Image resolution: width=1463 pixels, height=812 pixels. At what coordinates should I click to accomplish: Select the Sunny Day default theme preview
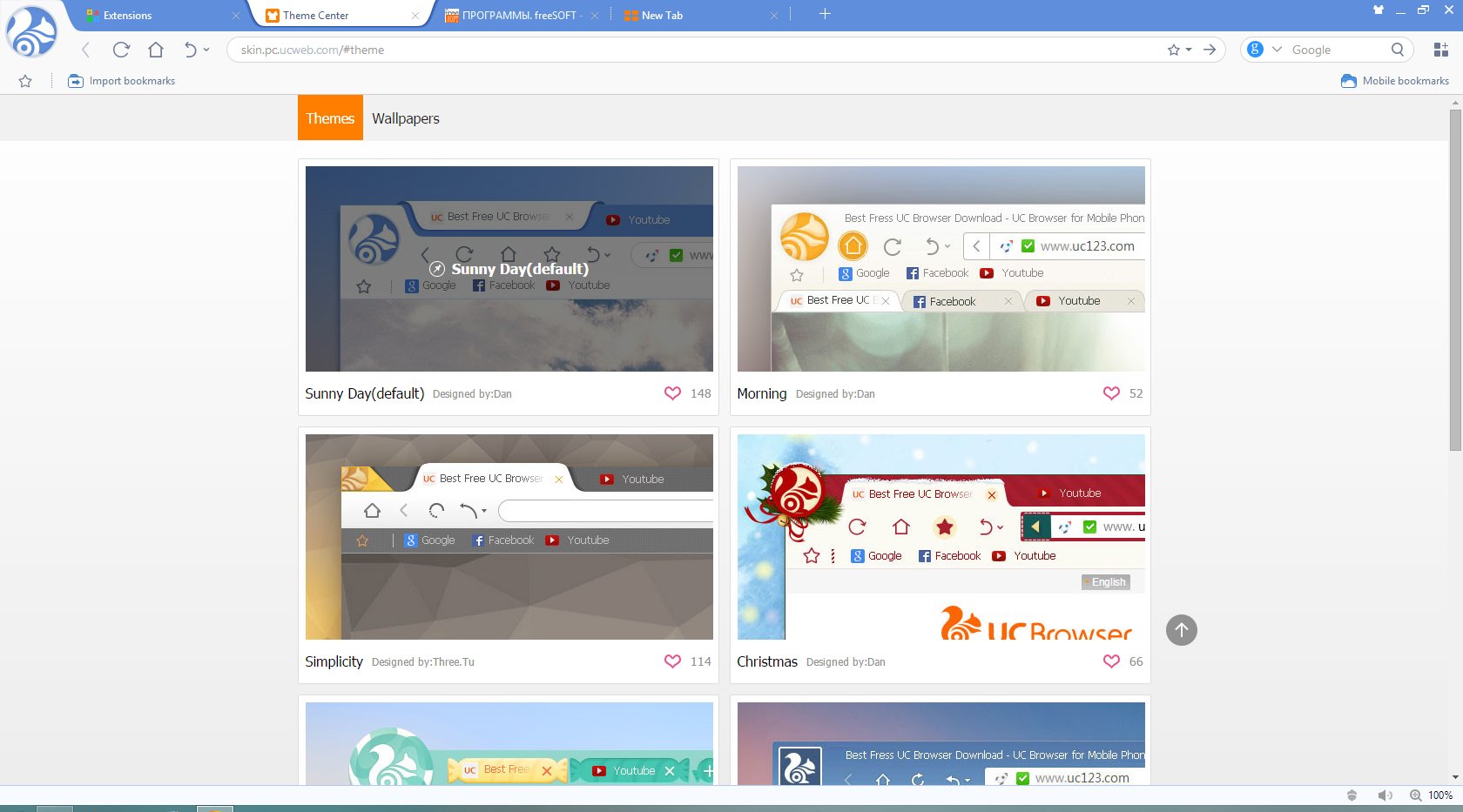pos(509,268)
